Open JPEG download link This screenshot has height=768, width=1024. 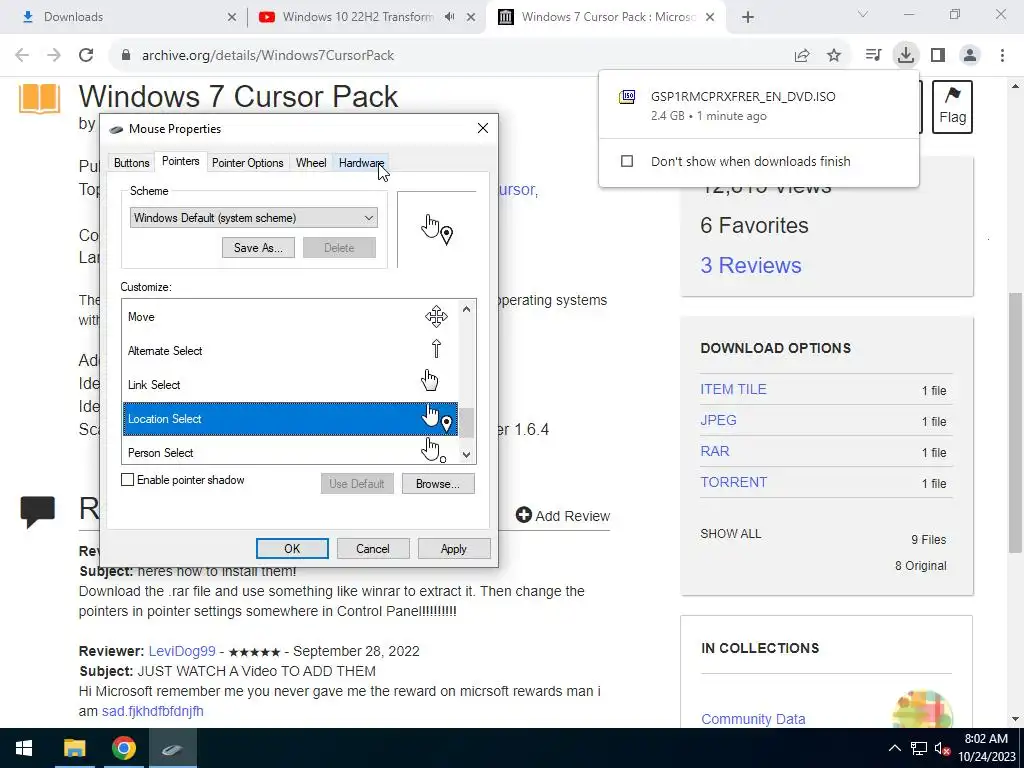pos(718,420)
